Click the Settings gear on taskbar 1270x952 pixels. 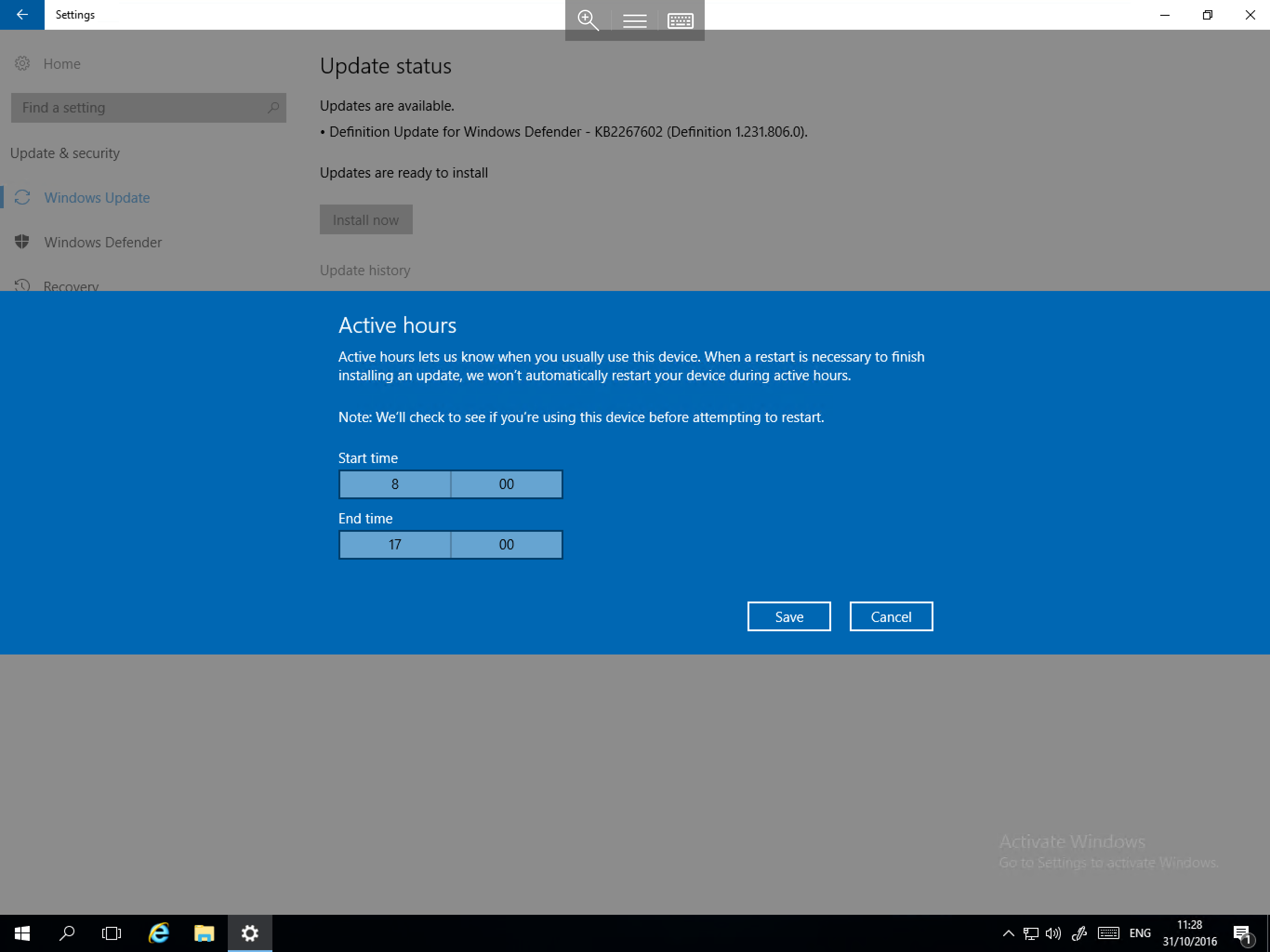(x=250, y=933)
